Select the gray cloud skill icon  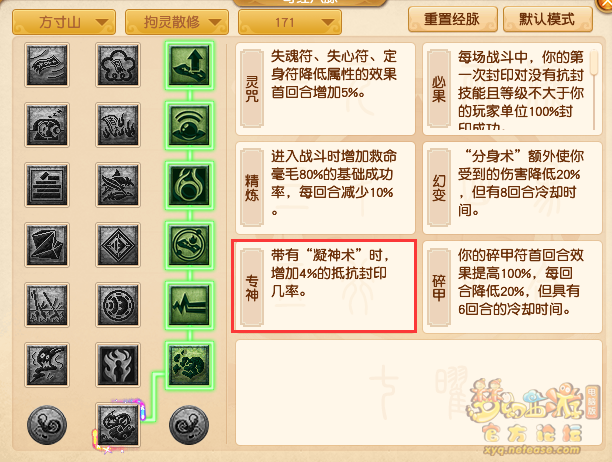[118, 65]
